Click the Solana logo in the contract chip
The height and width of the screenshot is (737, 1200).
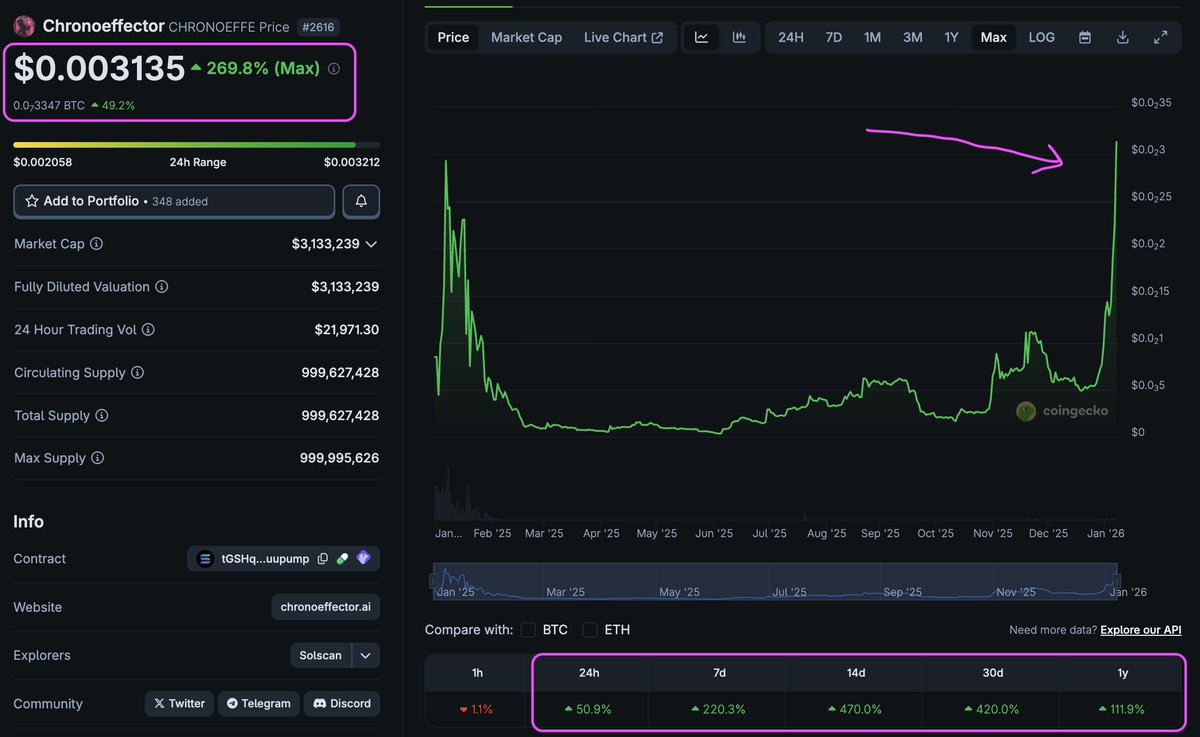[205, 559]
